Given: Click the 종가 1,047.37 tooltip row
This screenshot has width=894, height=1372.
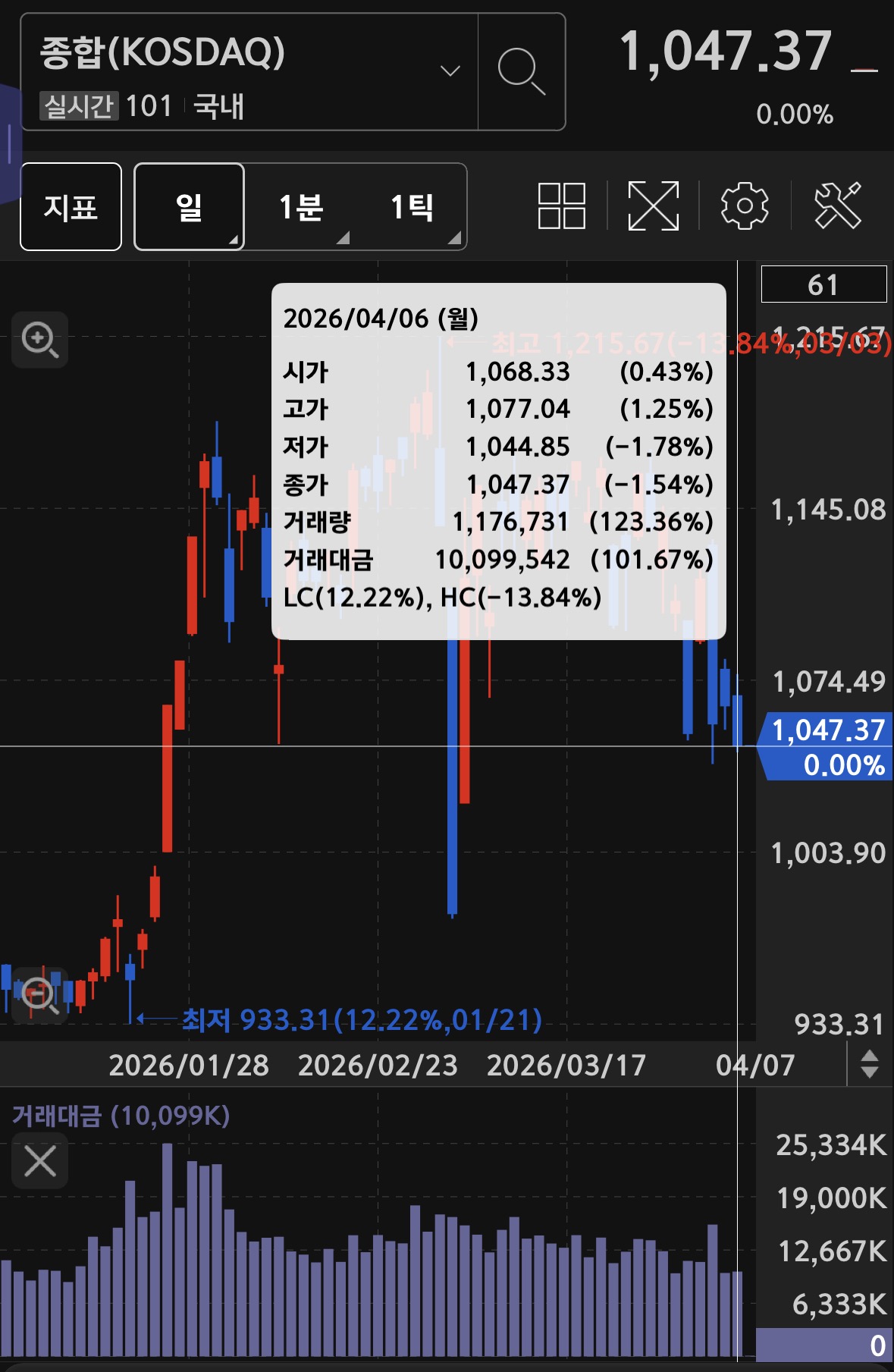Looking at the screenshot, I should pos(498,484).
